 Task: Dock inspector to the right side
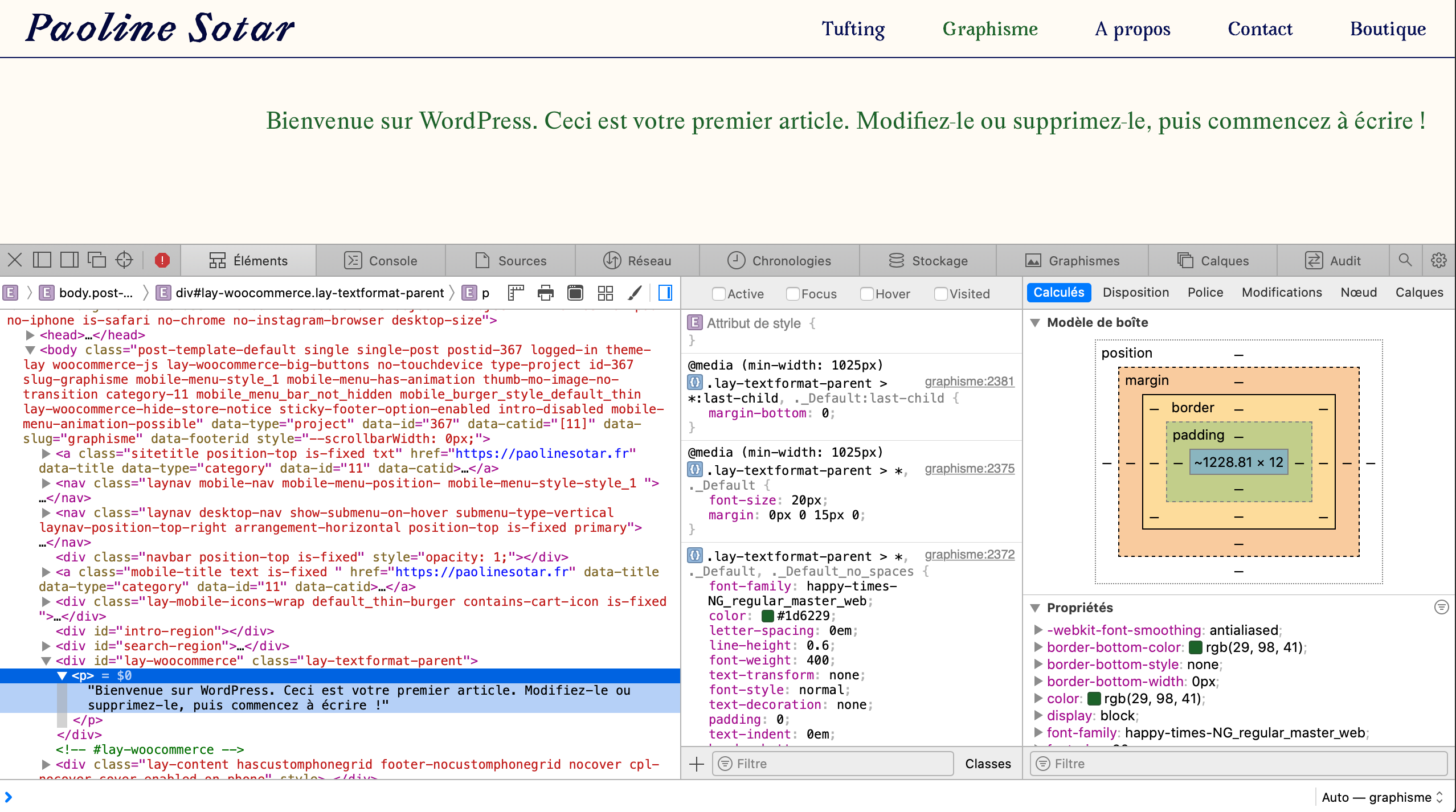coord(69,260)
